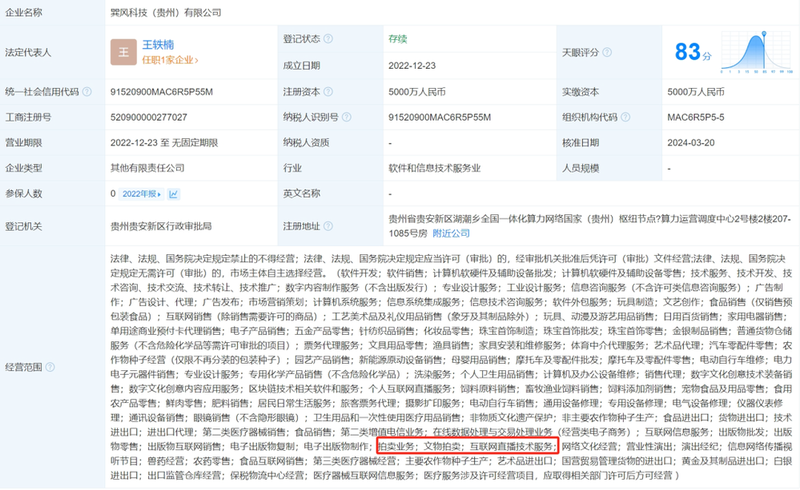Click the 83分 score value
The height and width of the screenshot is (490, 800).
693,52
